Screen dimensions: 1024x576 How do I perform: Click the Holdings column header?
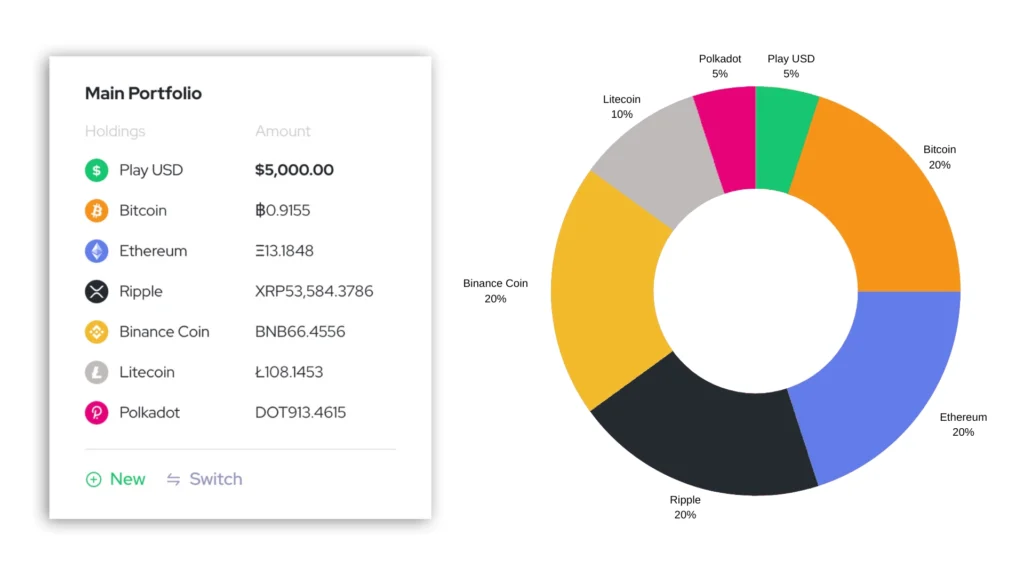[x=115, y=131]
